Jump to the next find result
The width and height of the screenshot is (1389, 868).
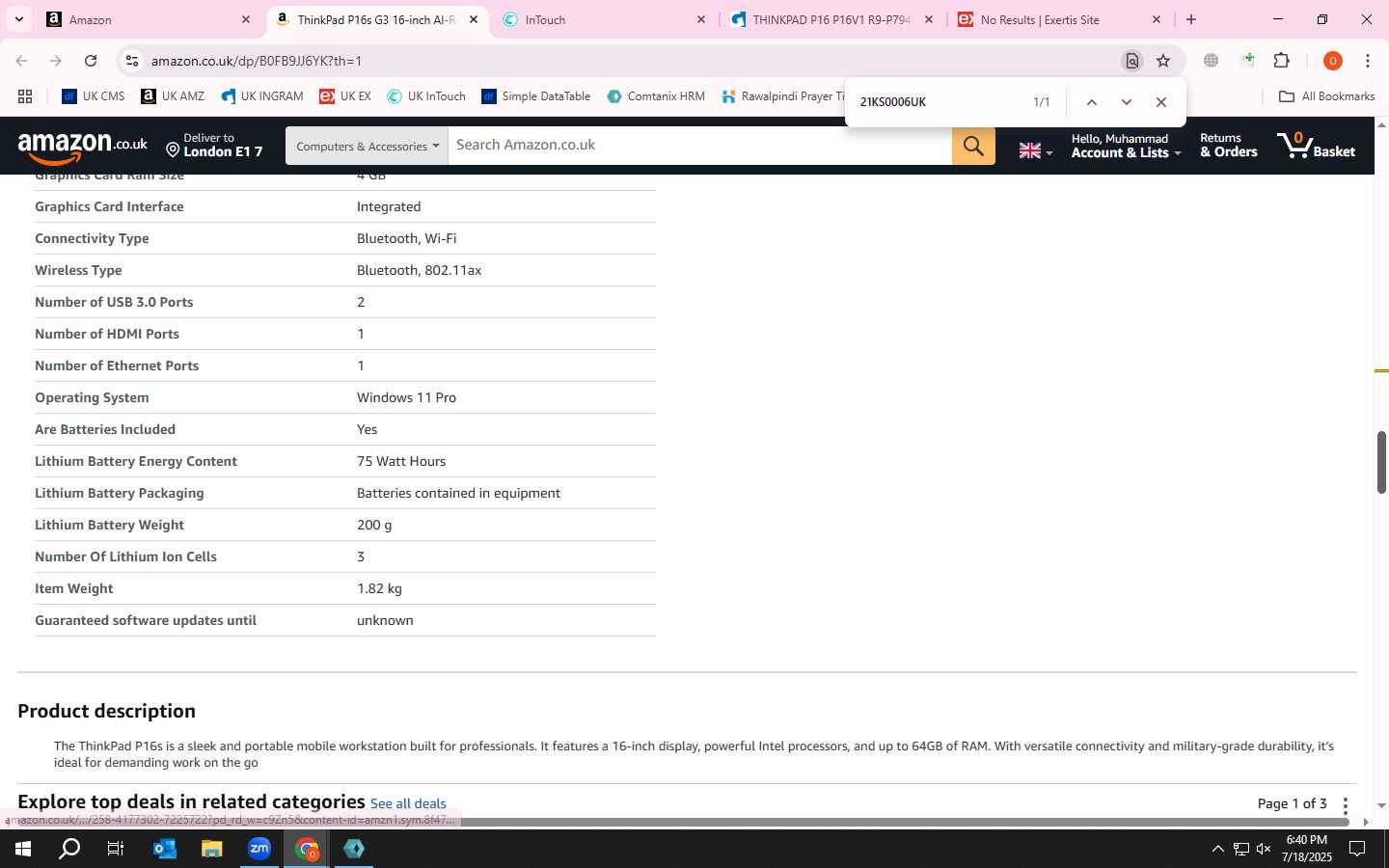1126,102
